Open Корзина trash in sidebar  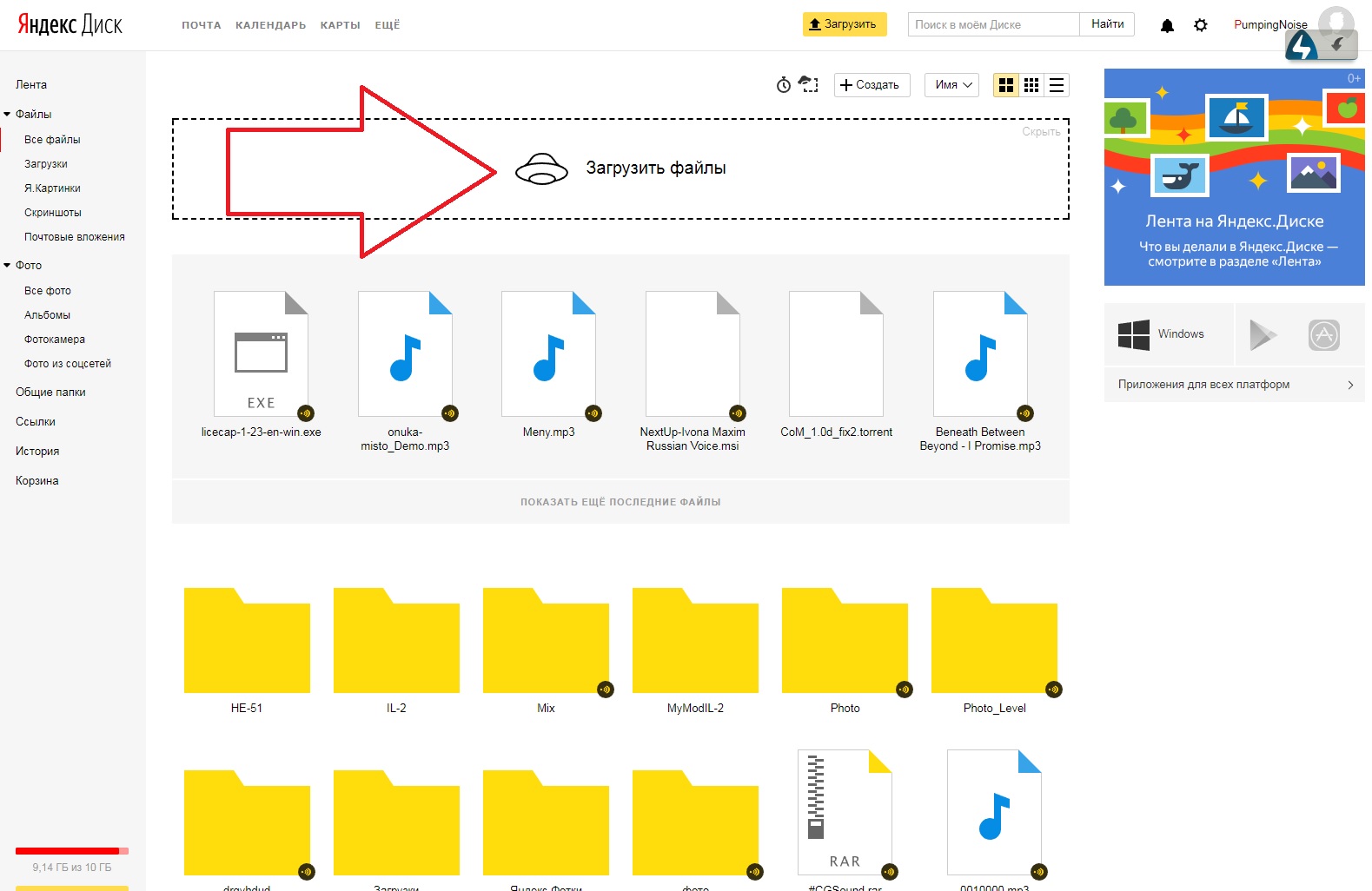(x=37, y=480)
